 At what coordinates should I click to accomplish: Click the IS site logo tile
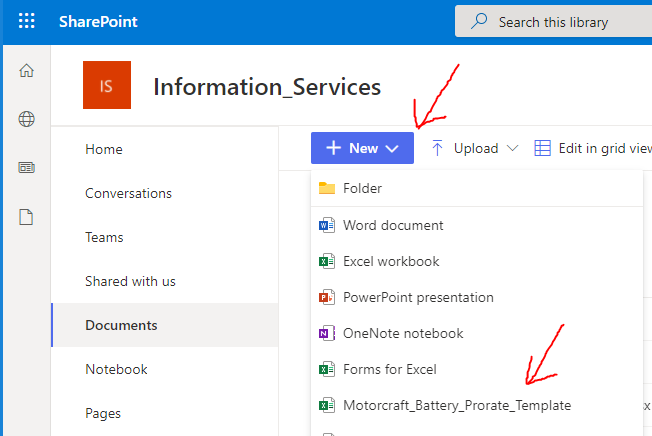tap(107, 85)
